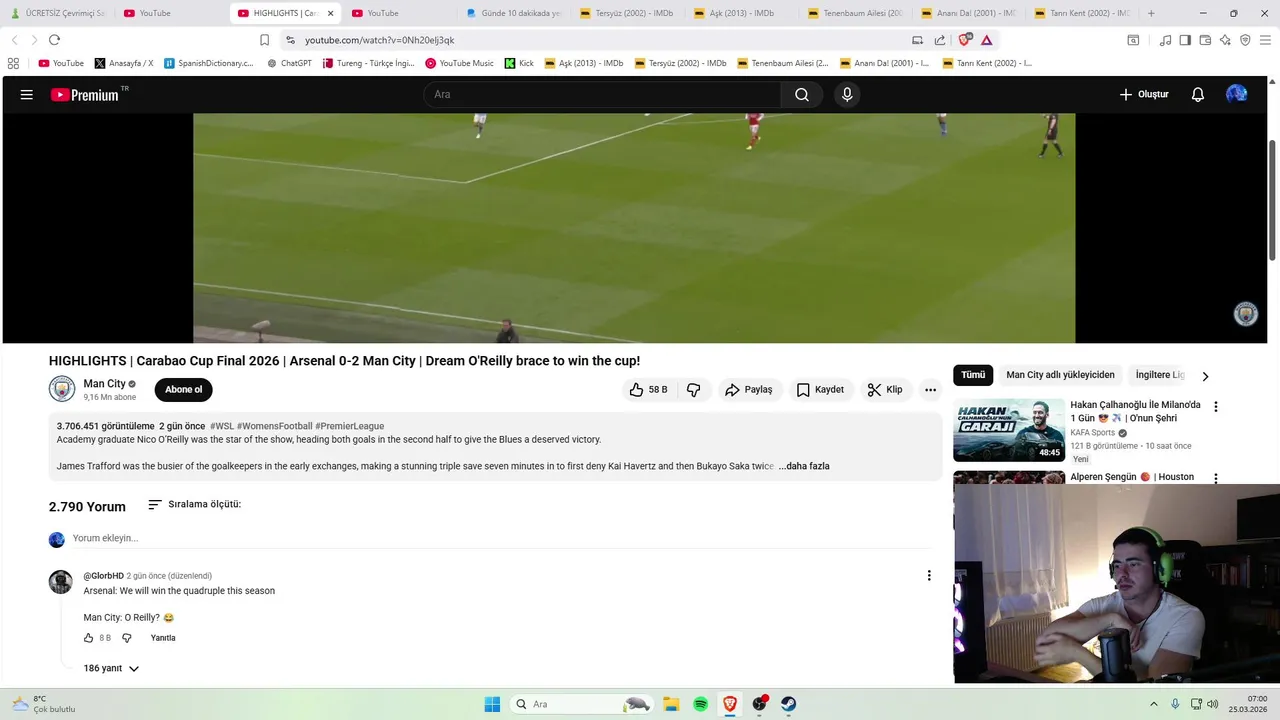Click the Man City channel avatar
The width and height of the screenshot is (1280, 720).
coord(62,389)
